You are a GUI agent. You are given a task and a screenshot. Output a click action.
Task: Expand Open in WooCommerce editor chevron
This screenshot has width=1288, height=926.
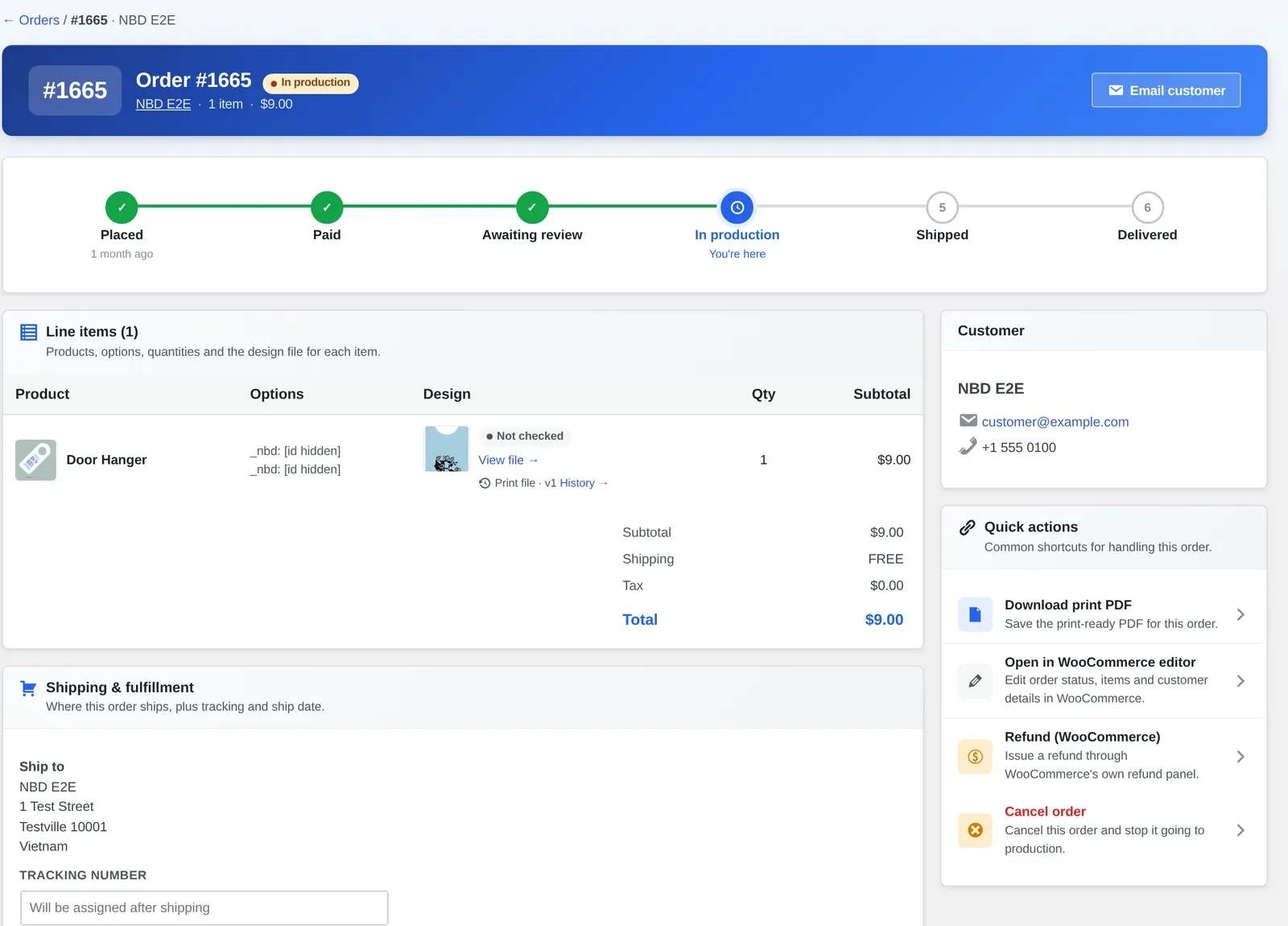(1241, 681)
